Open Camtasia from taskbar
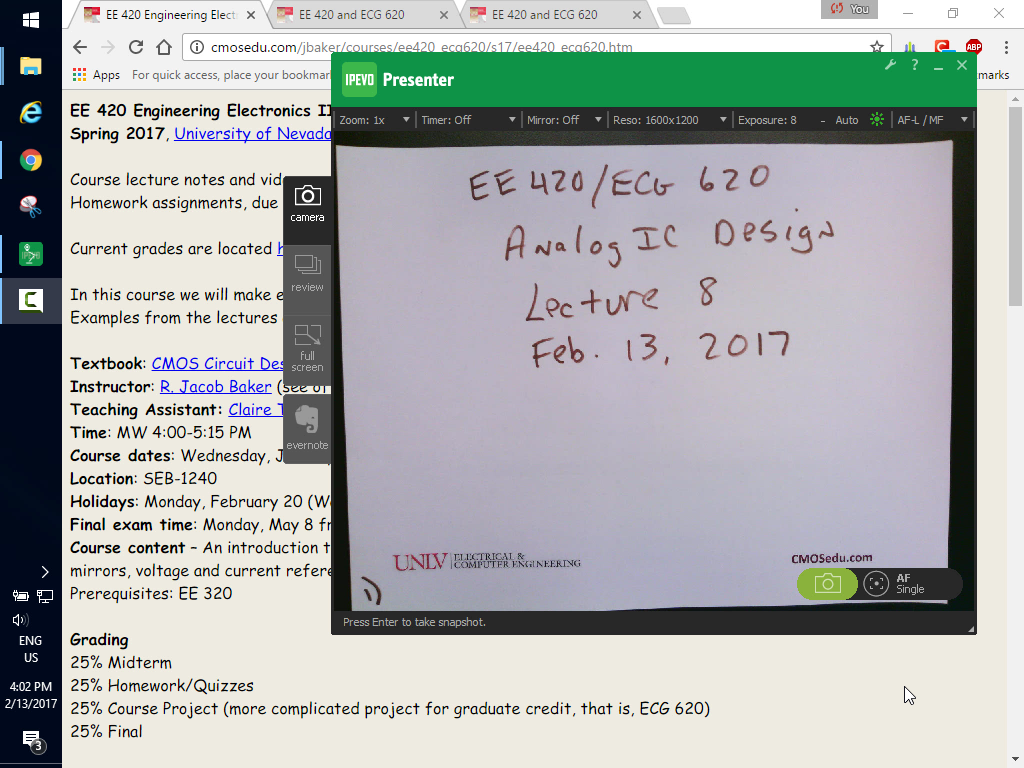Viewport: 1024px width, 768px height. (x=31, y=300)
